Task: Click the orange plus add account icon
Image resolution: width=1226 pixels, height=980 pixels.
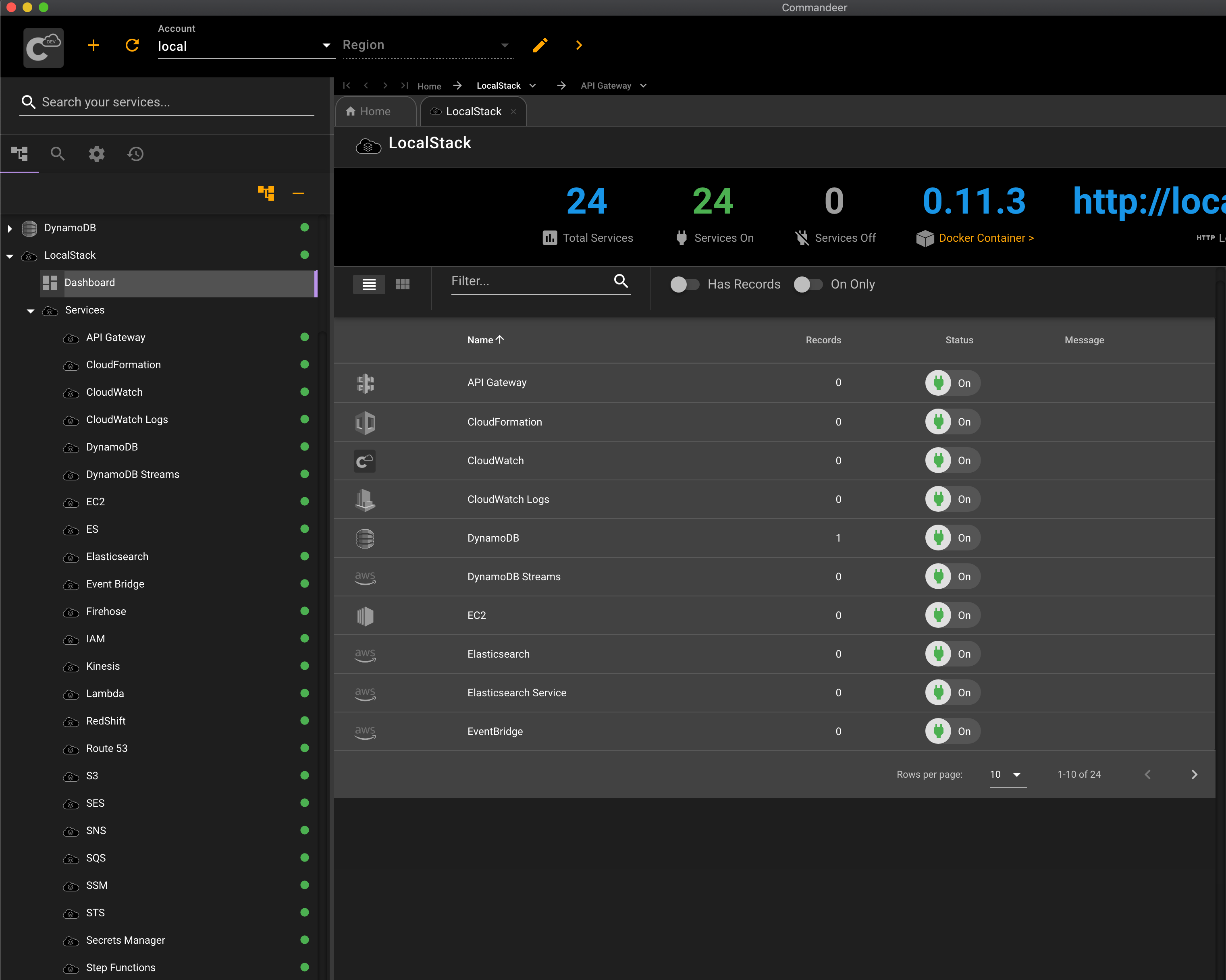Action: (93, 46)
